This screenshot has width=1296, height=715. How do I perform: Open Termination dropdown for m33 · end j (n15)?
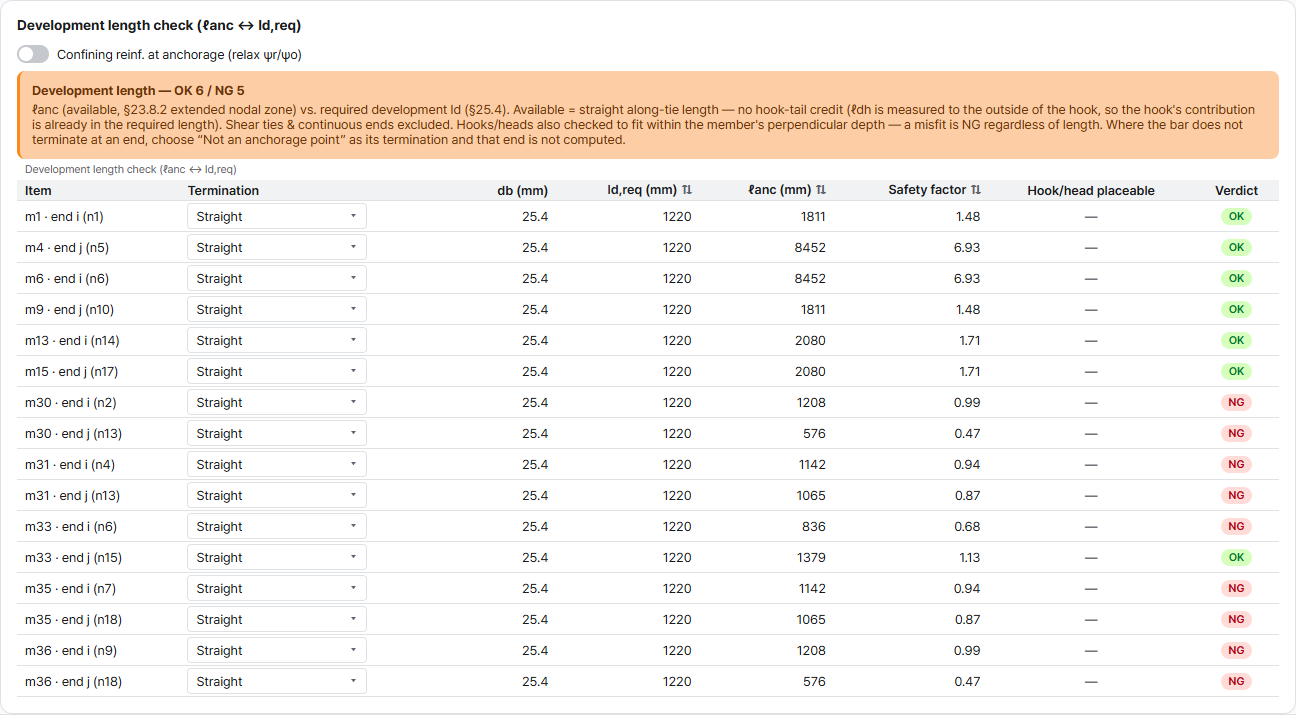click(x=277, y=557)
